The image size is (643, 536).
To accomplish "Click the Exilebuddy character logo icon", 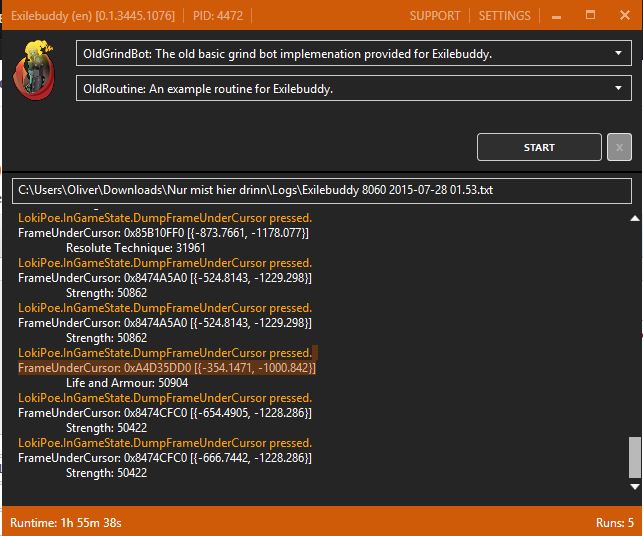I will click(x=34, y=70).
